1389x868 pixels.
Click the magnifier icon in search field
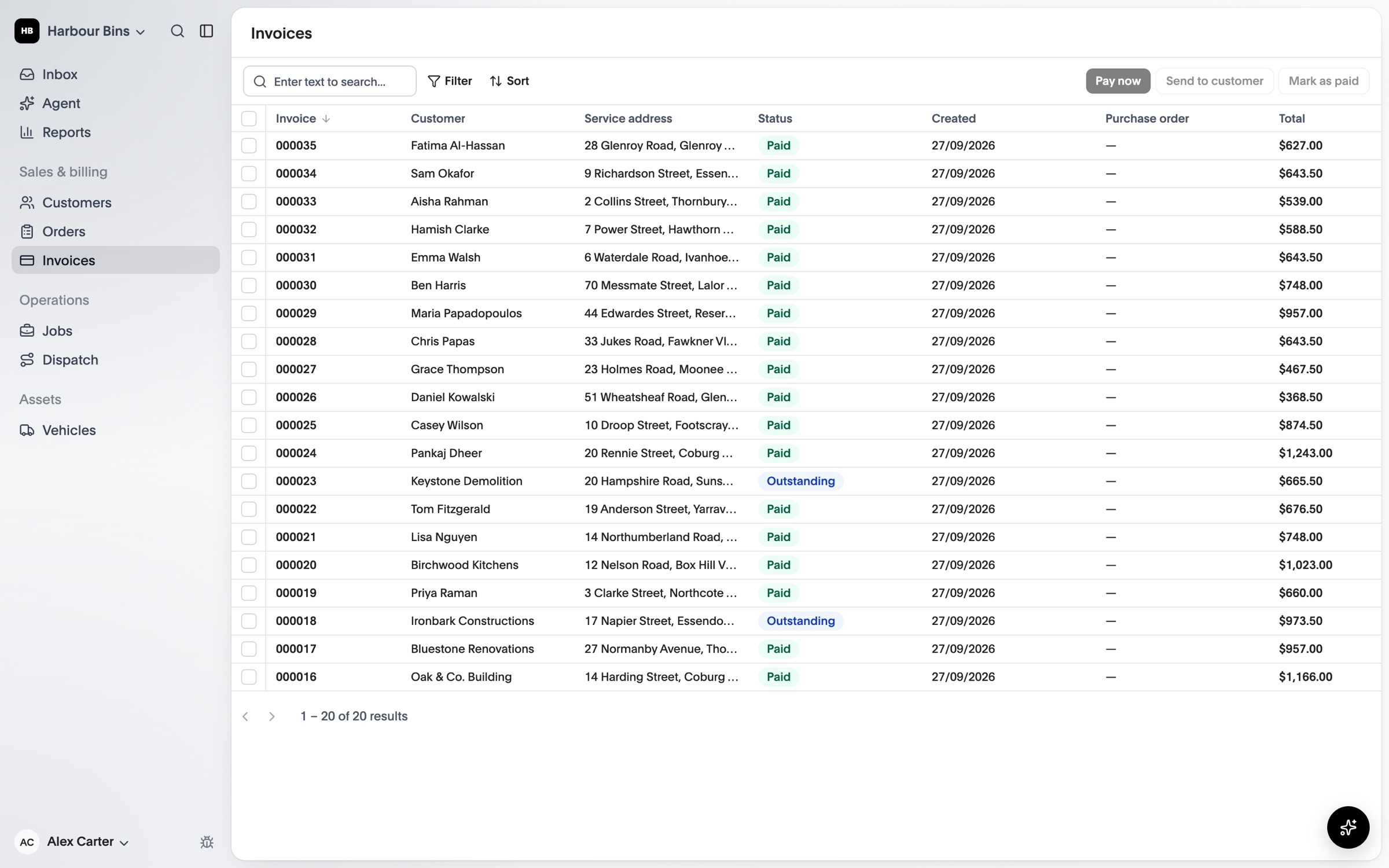(x=260, y=82)
